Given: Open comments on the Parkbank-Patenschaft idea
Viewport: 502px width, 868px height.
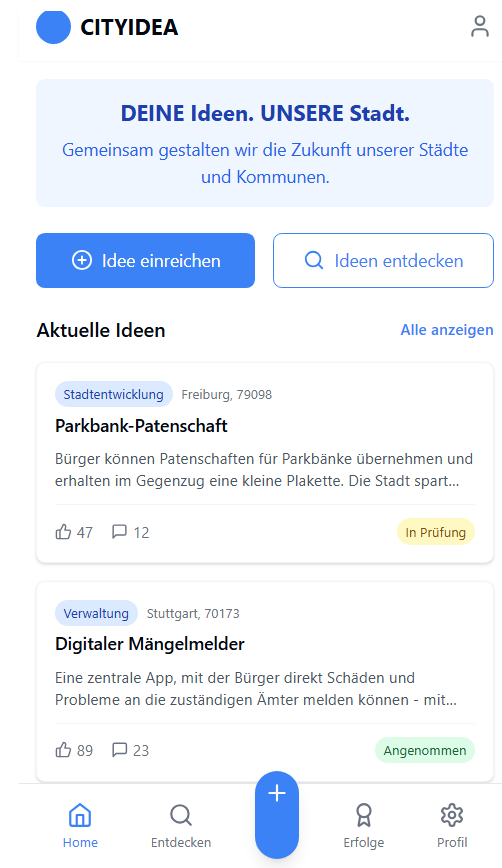Looking at the screenshot, I should pos(130,532).
